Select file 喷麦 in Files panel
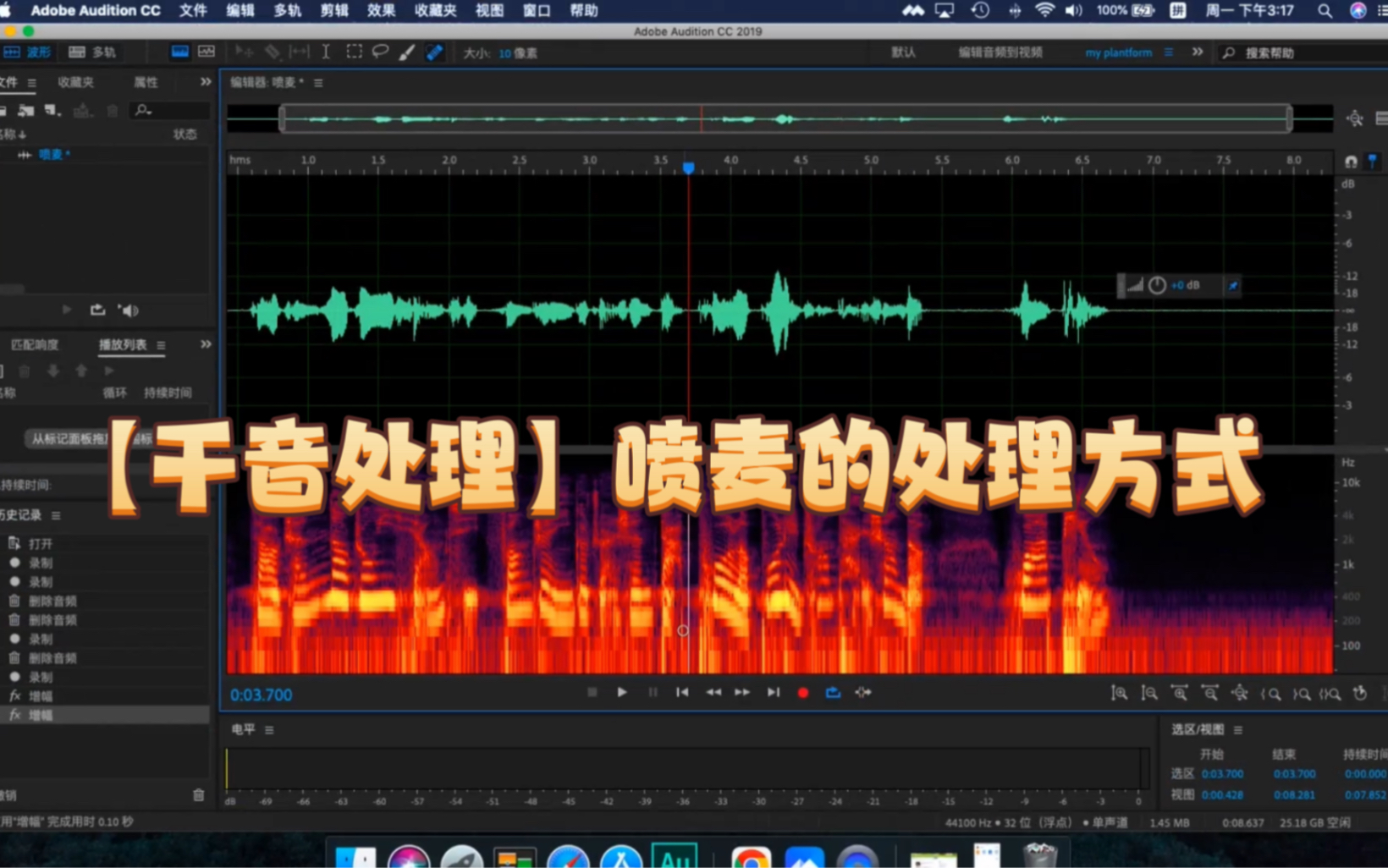 pyautogui.click(x=54, y=155)
